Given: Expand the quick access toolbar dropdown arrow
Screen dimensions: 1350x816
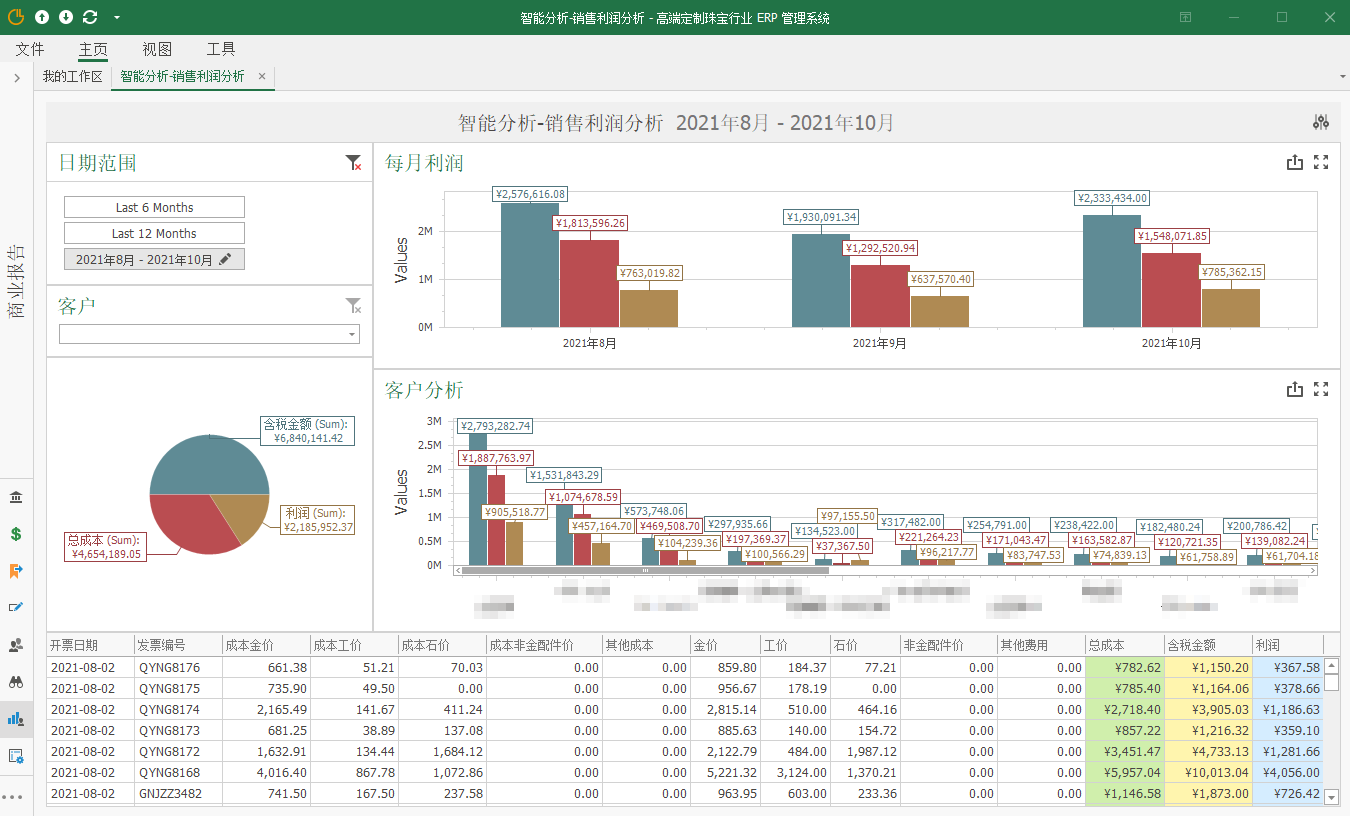Looking at the screenshot, I should pos(117,17).
